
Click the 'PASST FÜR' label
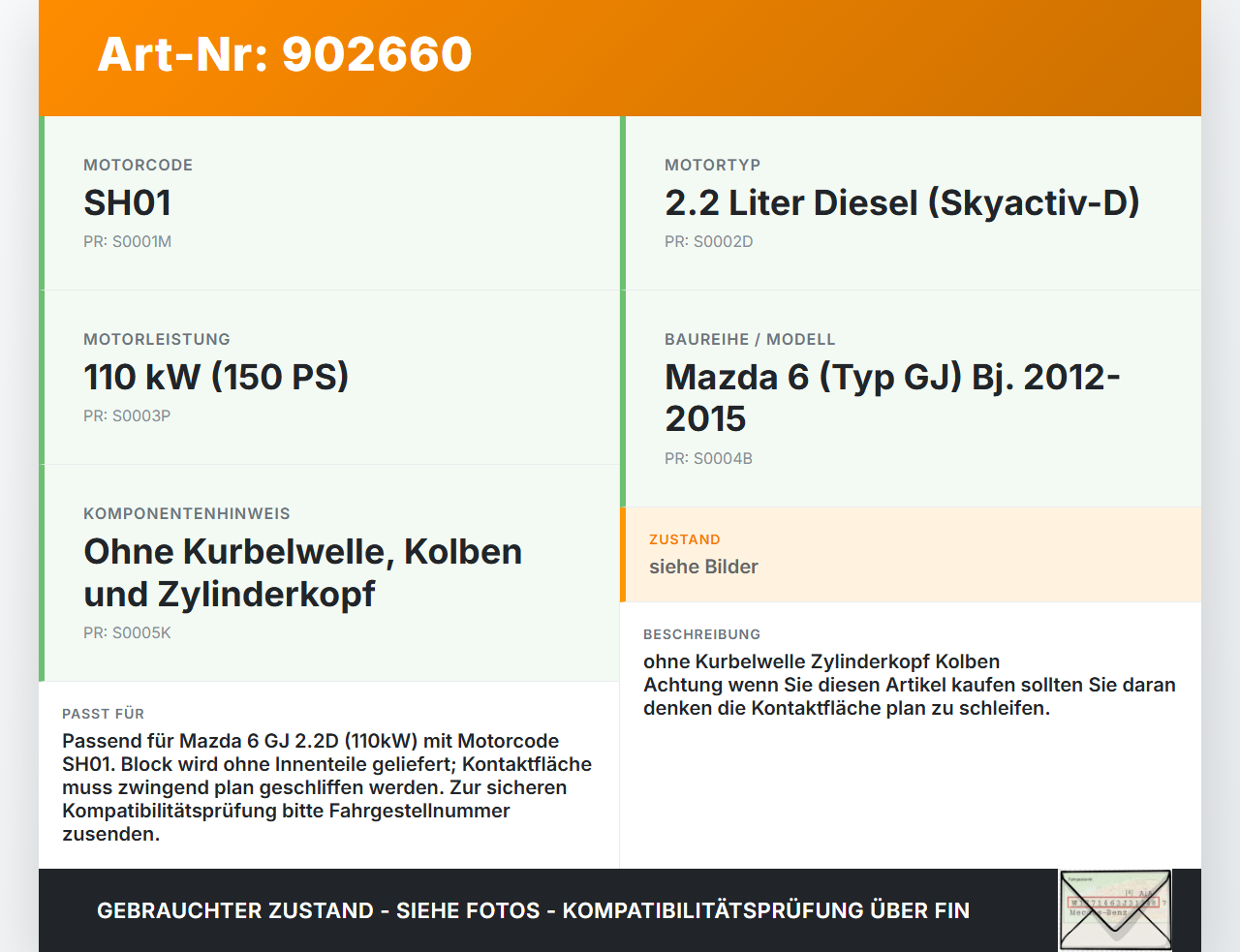[x=104, y=714]
